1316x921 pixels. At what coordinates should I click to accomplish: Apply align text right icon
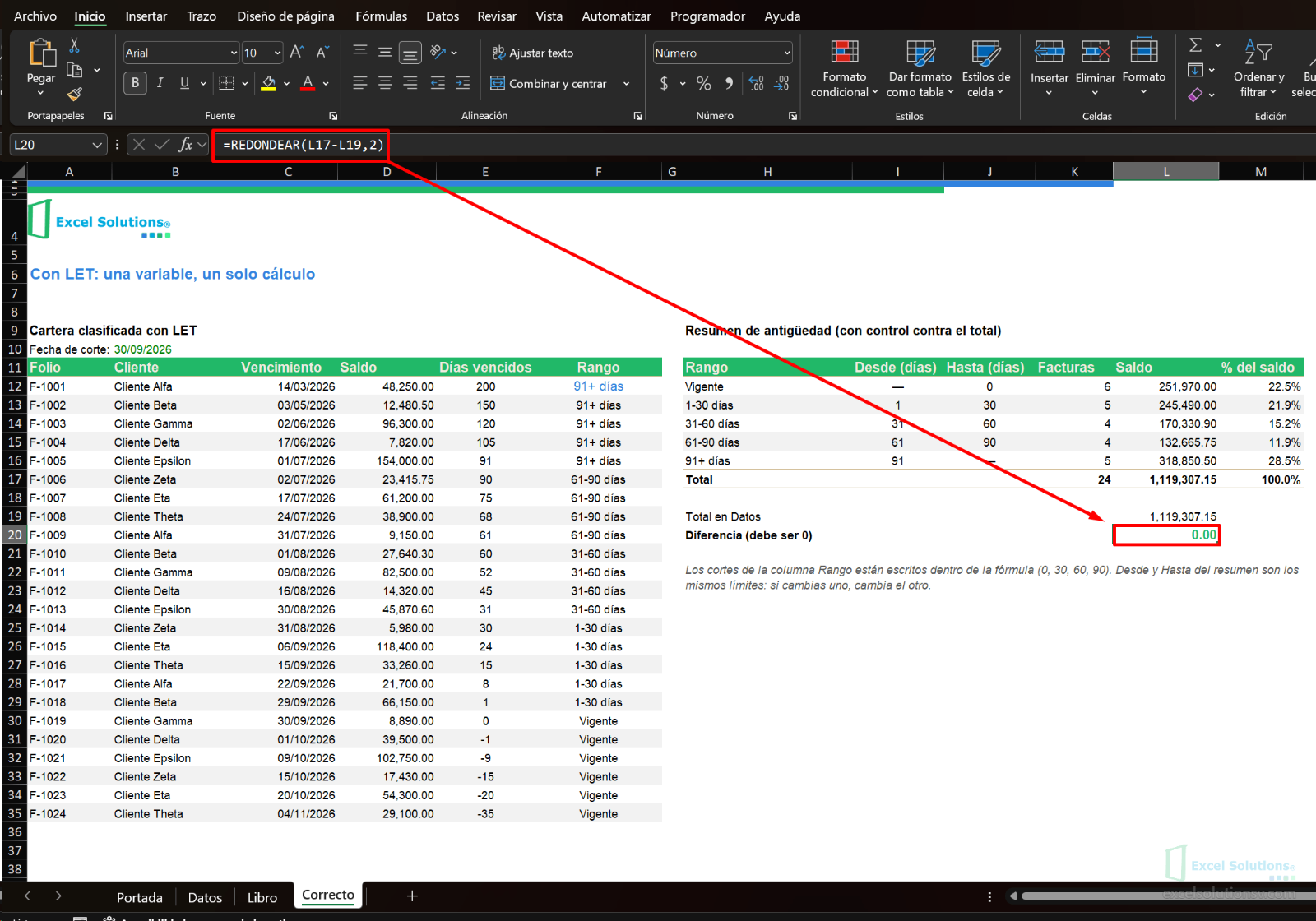[410, 83]
